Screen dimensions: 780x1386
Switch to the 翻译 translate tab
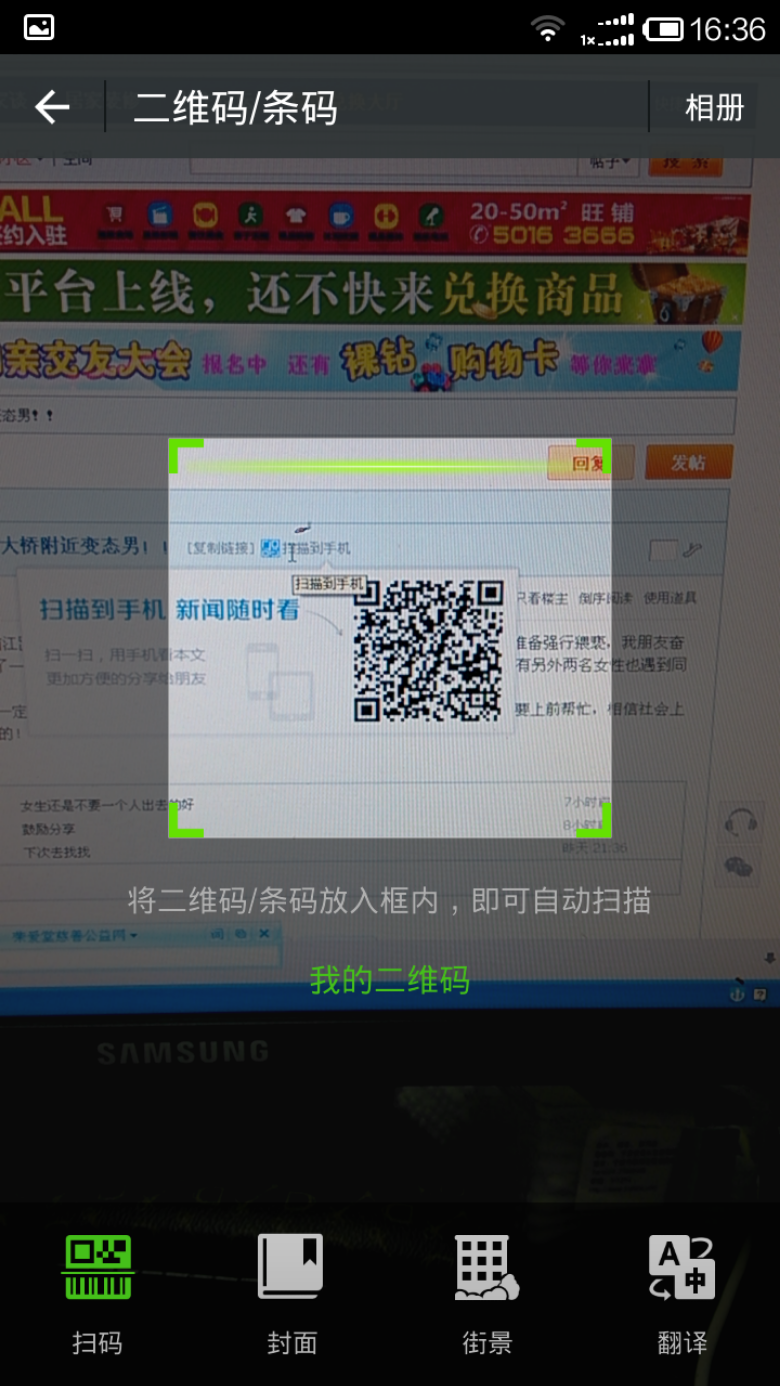(x=682, y=1294)
